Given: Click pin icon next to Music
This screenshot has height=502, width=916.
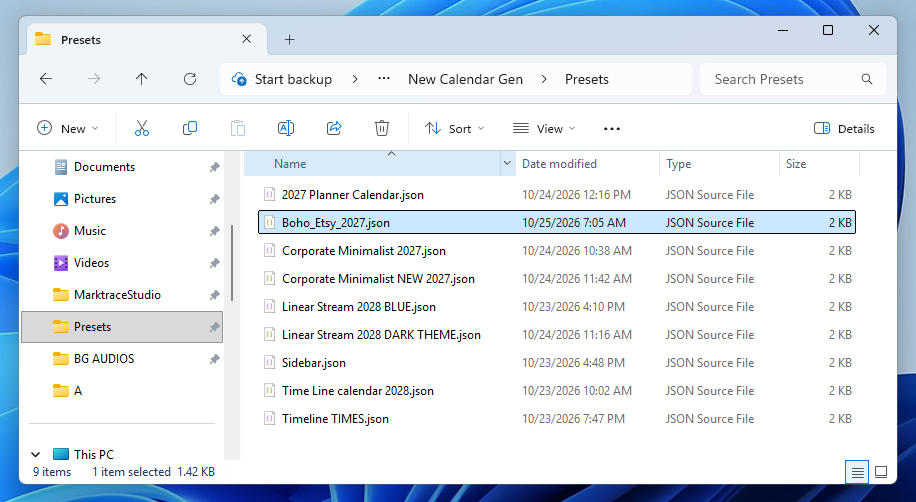Looking at the screenshot, I should pos(214,231).
